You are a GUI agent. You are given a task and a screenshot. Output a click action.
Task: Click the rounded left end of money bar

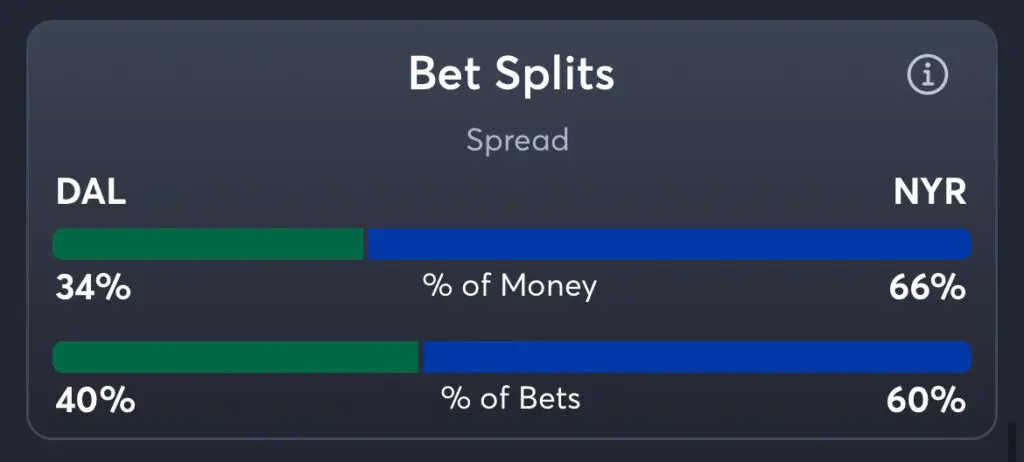tap(60, 244)
